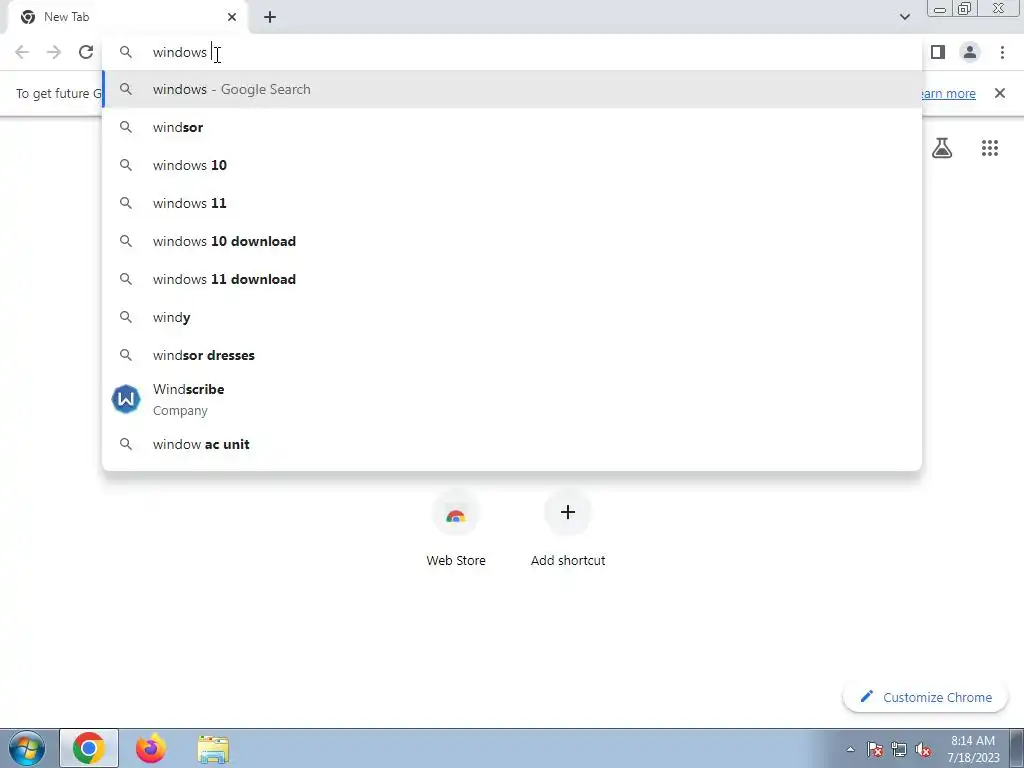This screenshot has width=1024, height=768.
Task: Click in the address bar text field
Action: (x=512, y=52)
